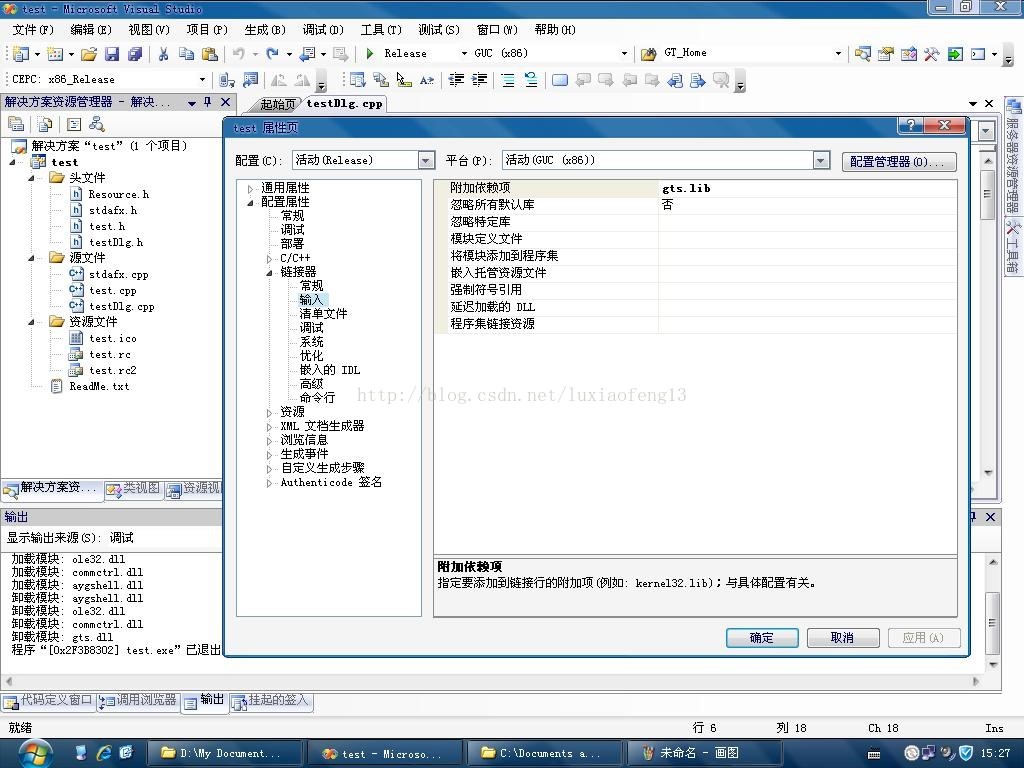Click the Redo arrow icon
This screenshot has height=768, width=1024.
[272, 54]
